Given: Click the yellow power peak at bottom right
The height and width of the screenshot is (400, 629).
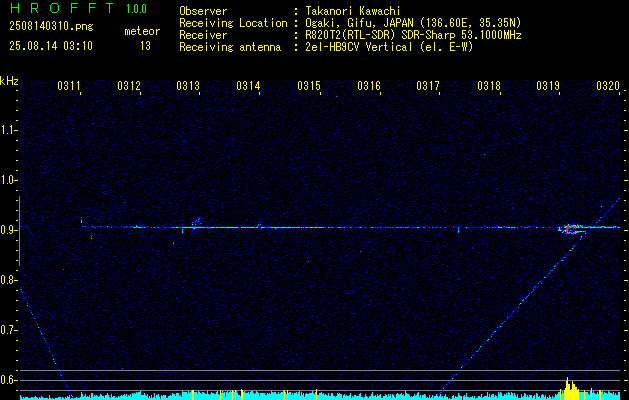Looking at the screenshot, I should 570,388.
